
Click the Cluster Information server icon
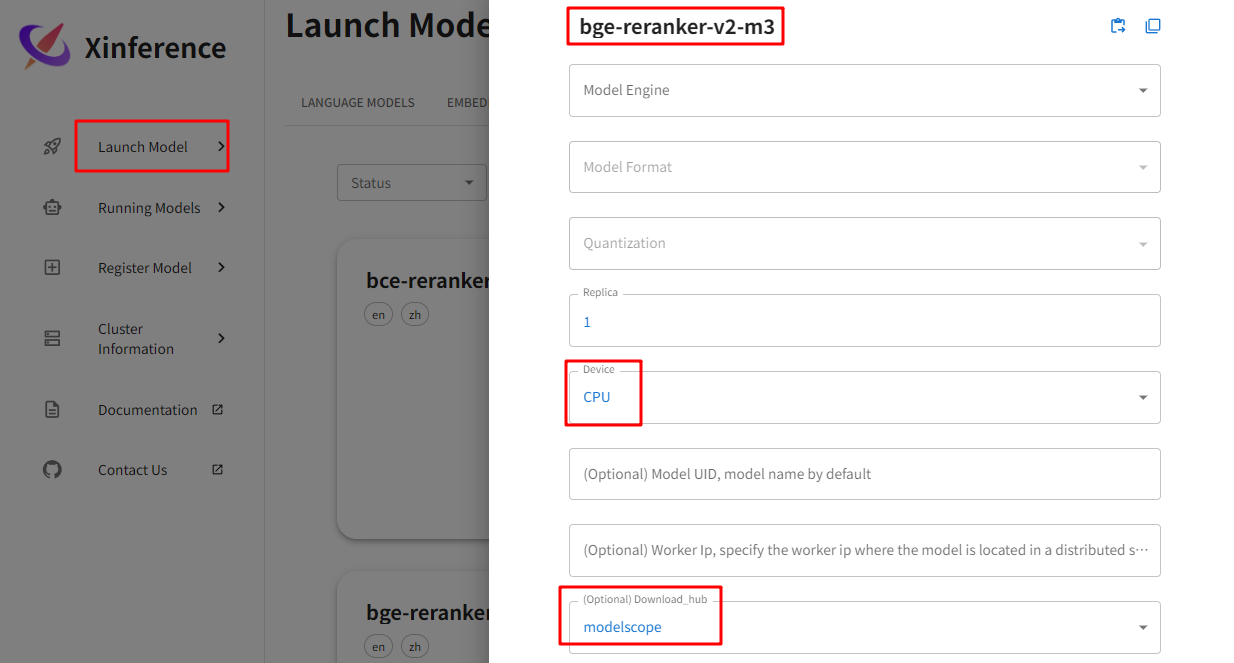(x=52, y=338)
